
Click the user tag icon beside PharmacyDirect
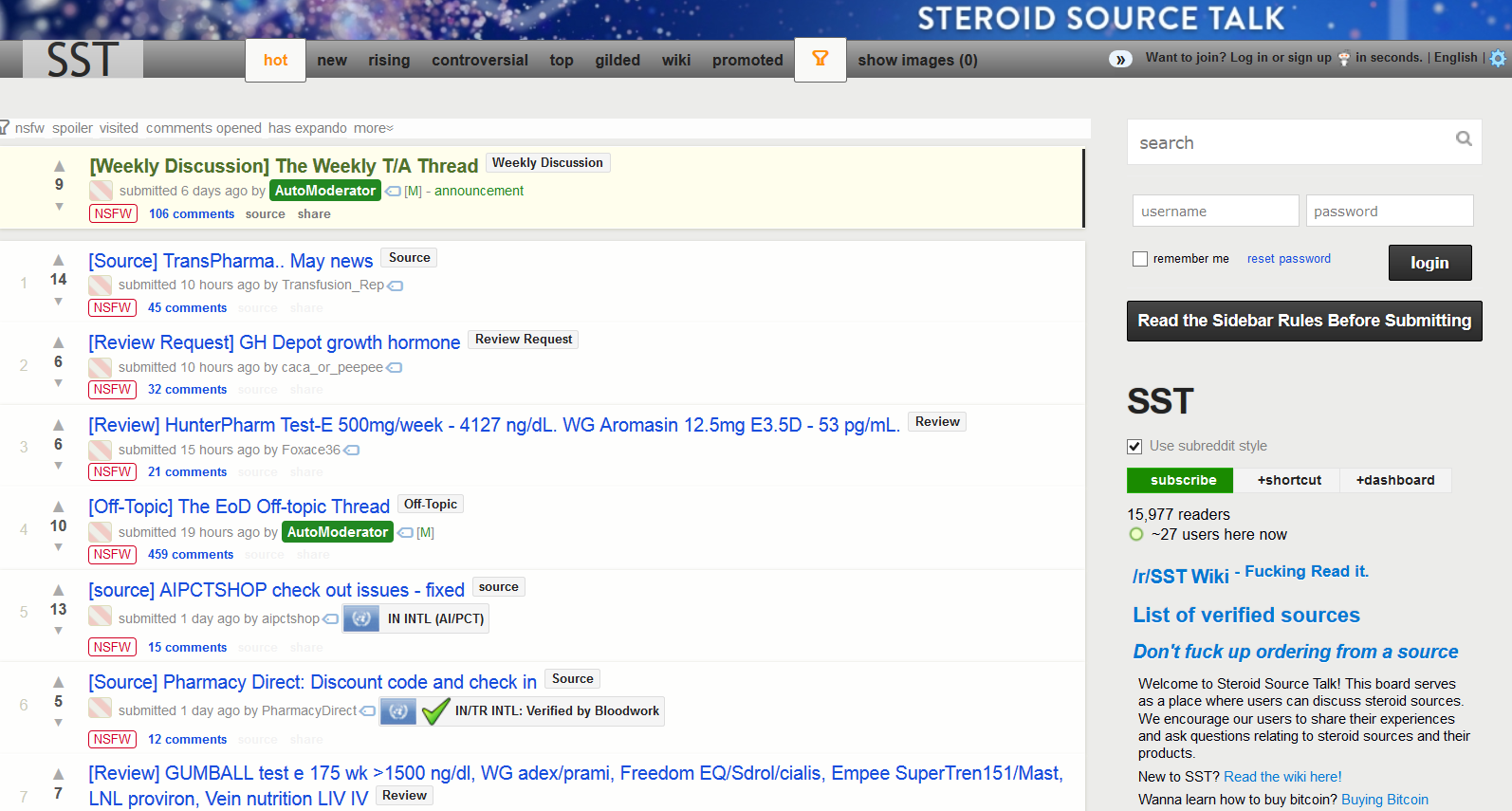pyautogui.click(x=368, y=711)
